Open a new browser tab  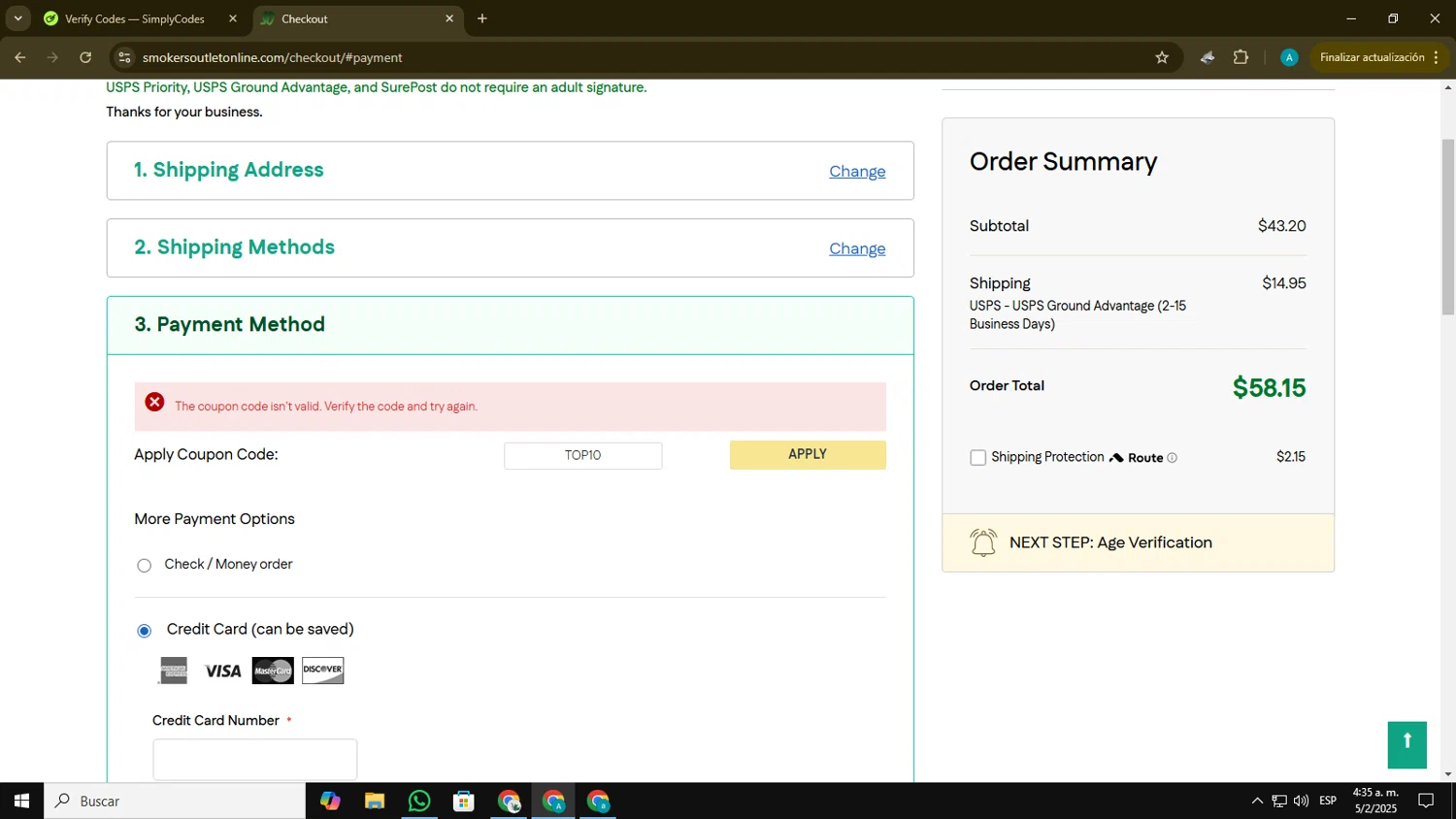tap(482, 18)
